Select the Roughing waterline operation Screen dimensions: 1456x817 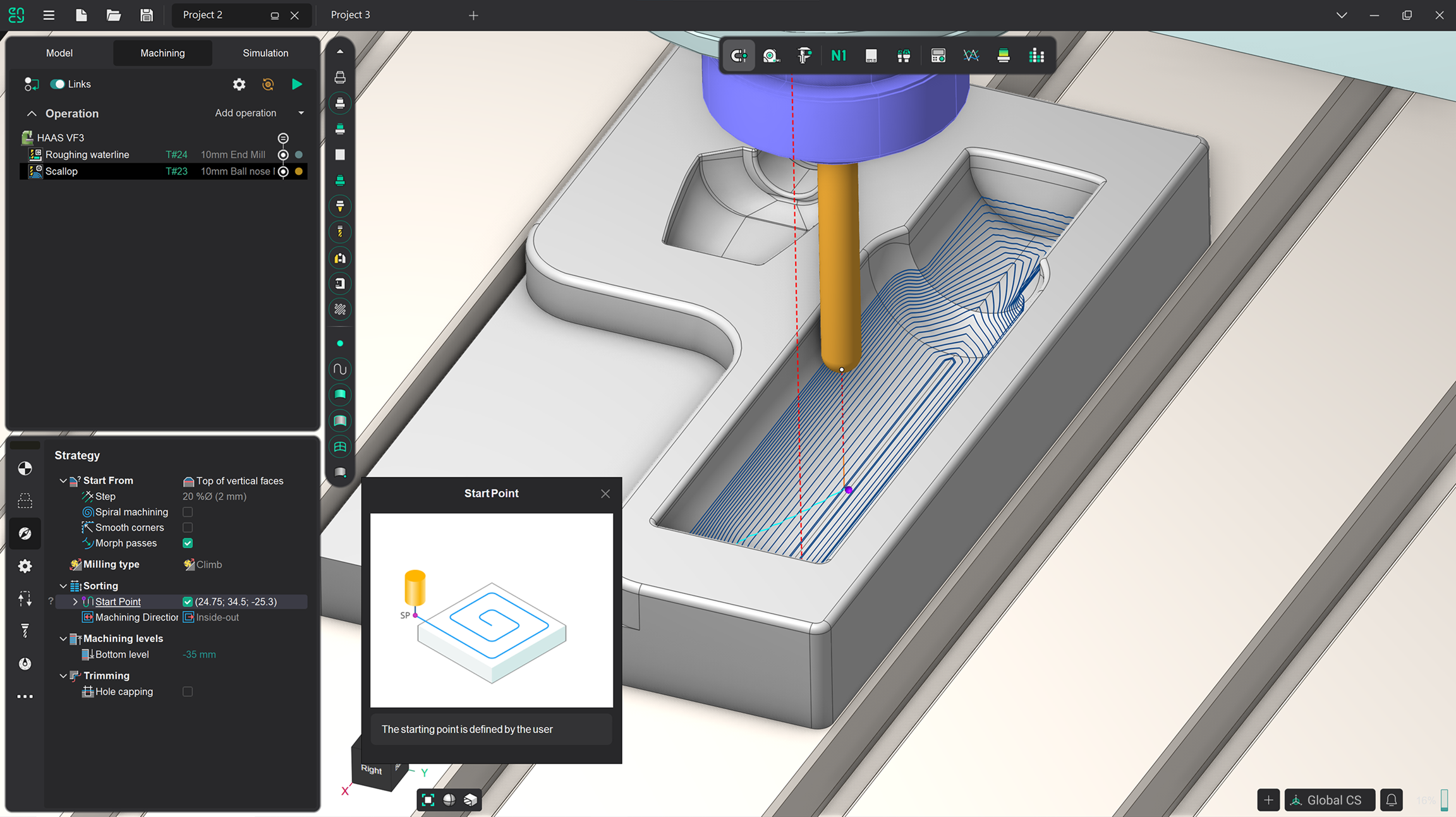[x=87, y=155]
